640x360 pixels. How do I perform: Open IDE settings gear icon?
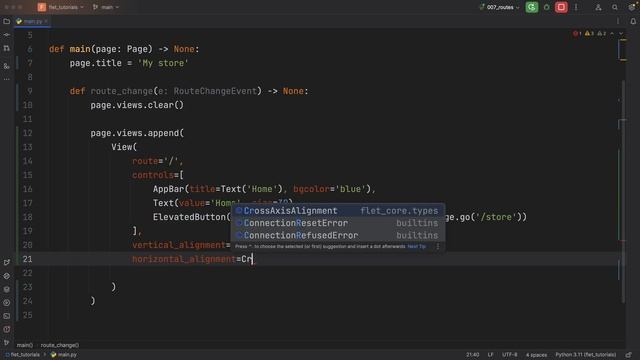coord(631,7)
